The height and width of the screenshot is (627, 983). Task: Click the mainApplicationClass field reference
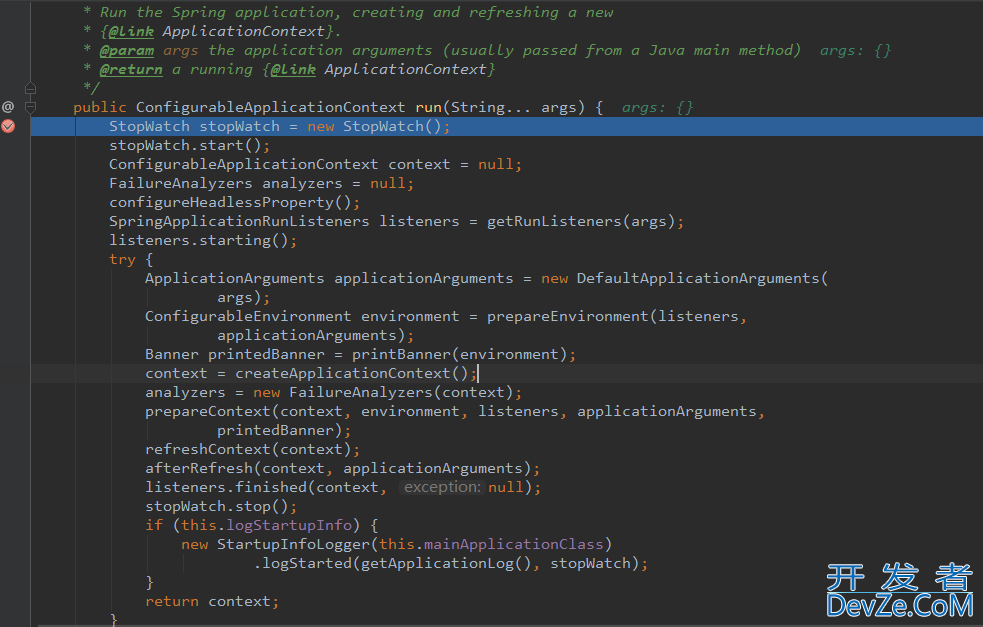(x=513, y=544)
